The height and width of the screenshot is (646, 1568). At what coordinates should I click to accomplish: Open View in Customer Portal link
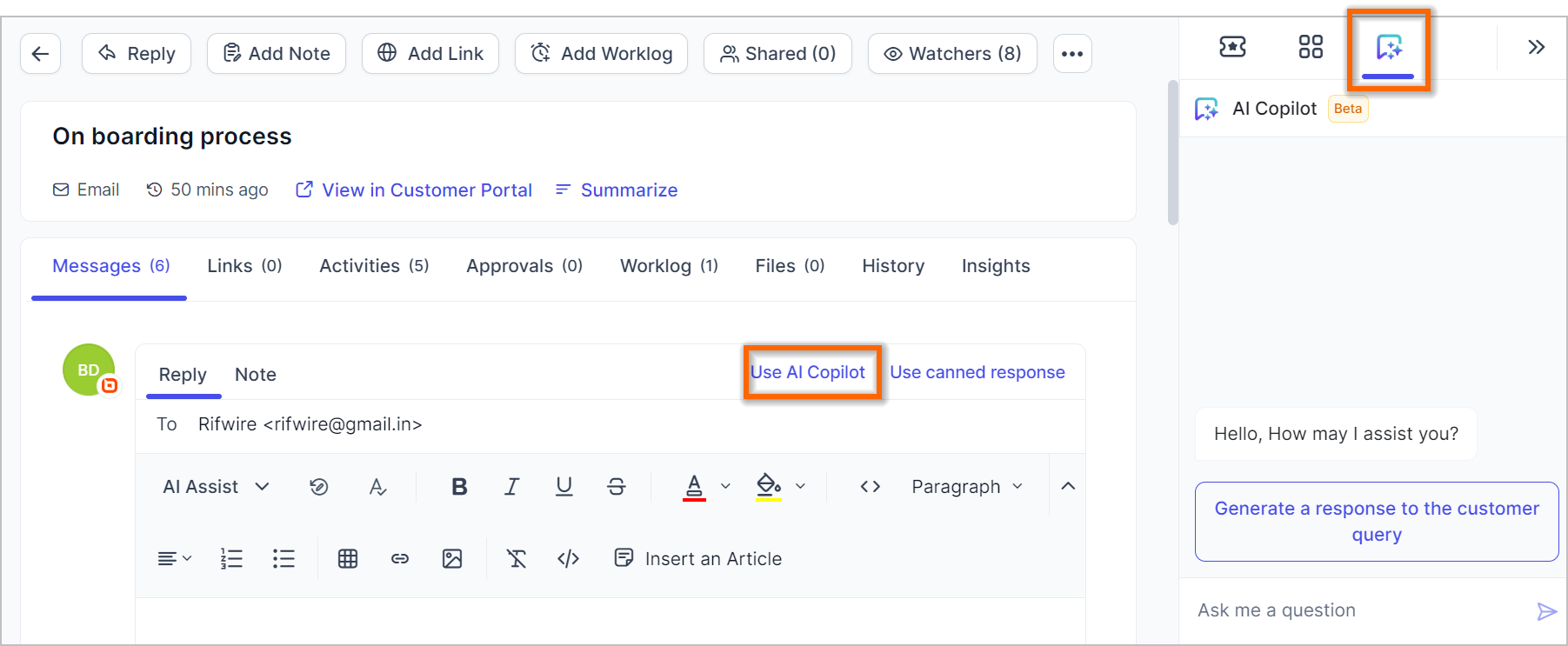coord(414,190)
